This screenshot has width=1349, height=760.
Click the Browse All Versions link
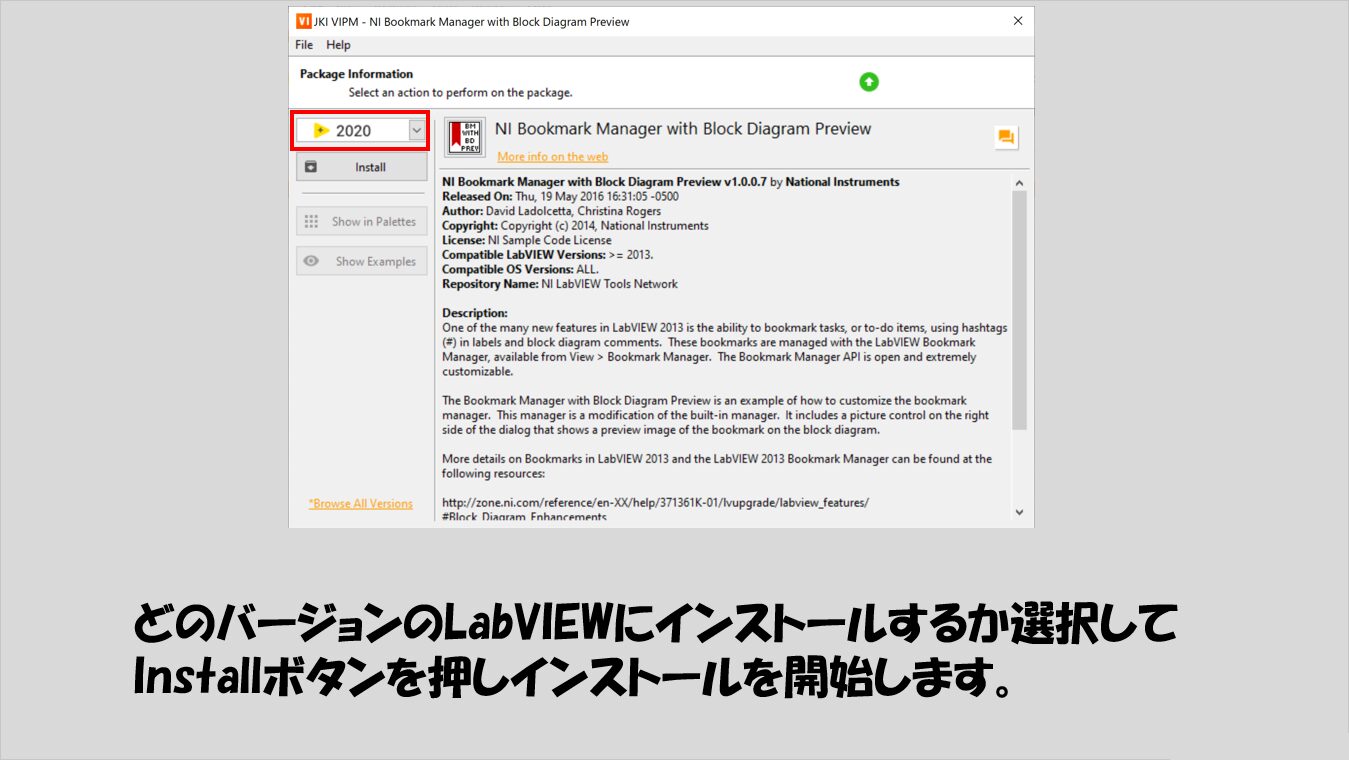(x=361, y=504)
